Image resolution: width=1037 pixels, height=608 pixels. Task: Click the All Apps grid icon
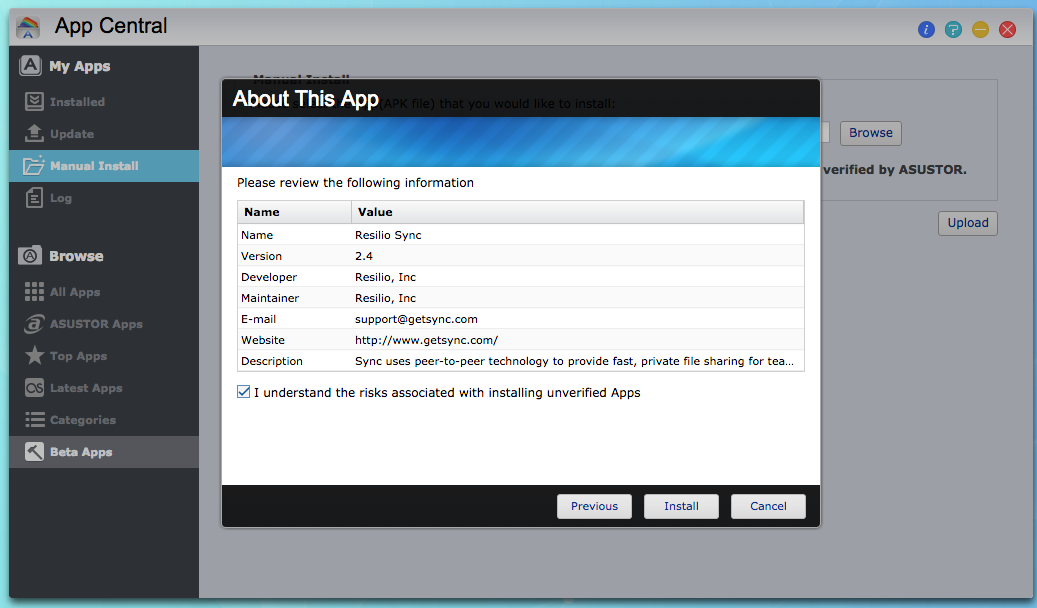34,291
